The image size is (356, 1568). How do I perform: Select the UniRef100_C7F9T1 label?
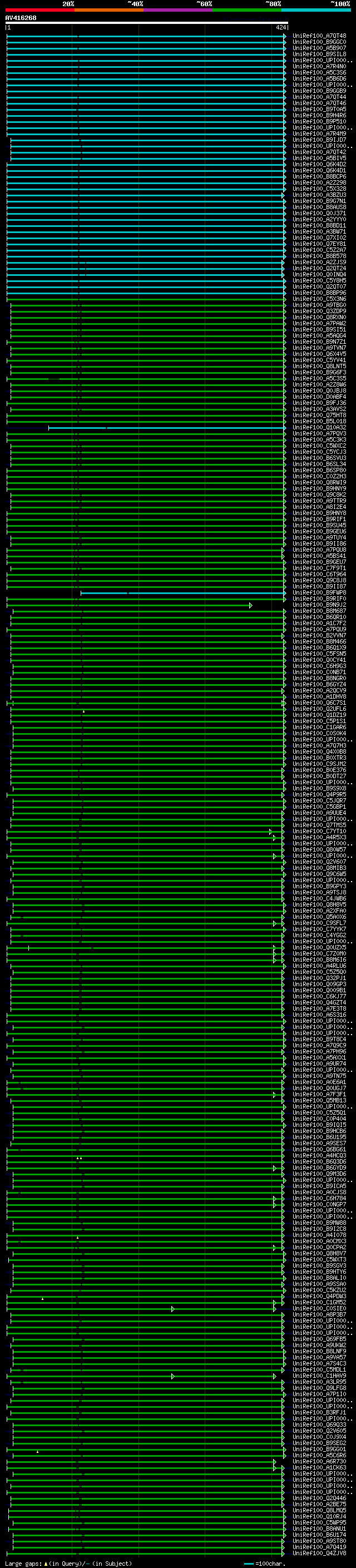point(319,568)
